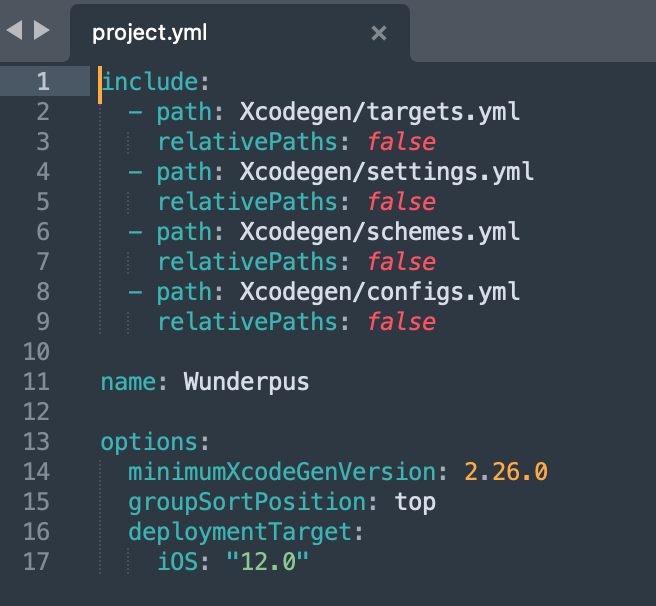Viewport: 656px width, 606px height.
Task: Click 'Xcodegen/configs.yml' path value
Action: [x=380, y=292]
